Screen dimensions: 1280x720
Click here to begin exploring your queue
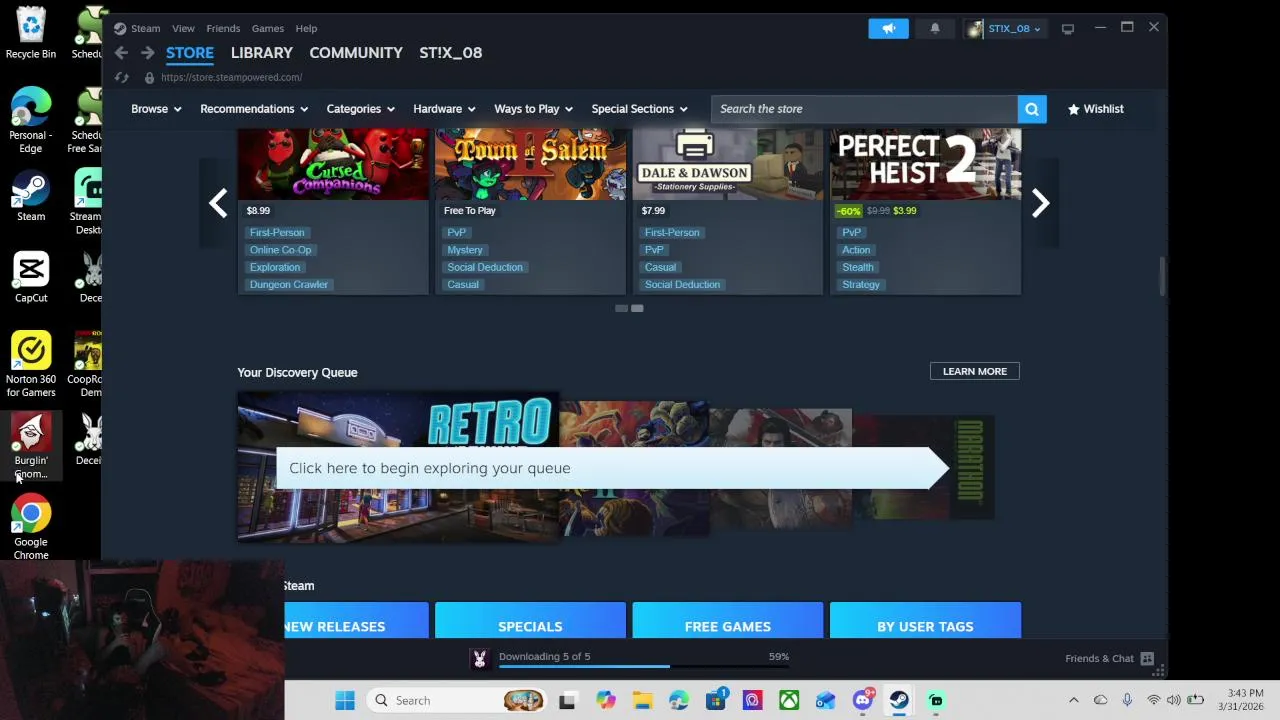tap(612, 468)
